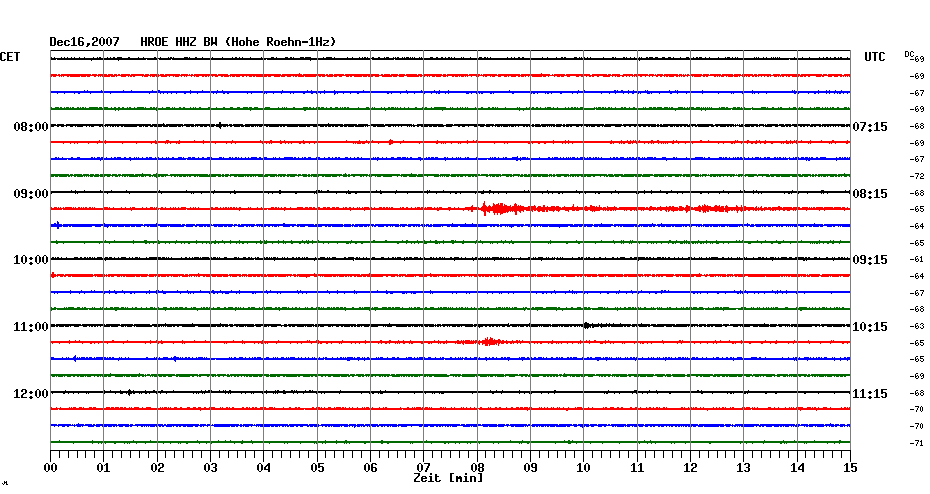930x494 pixels.
Task: Click minute 02 on the time axis
Action: 157,468
